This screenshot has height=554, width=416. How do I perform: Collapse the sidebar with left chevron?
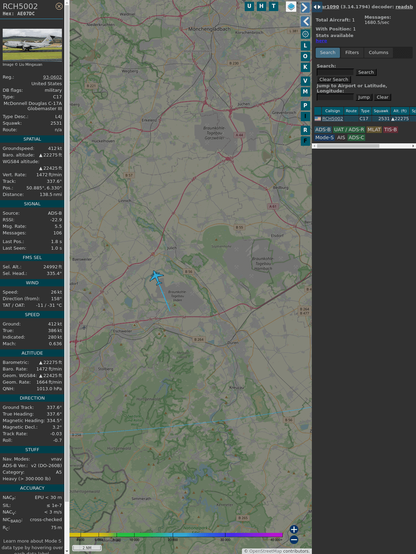[305, 22]
